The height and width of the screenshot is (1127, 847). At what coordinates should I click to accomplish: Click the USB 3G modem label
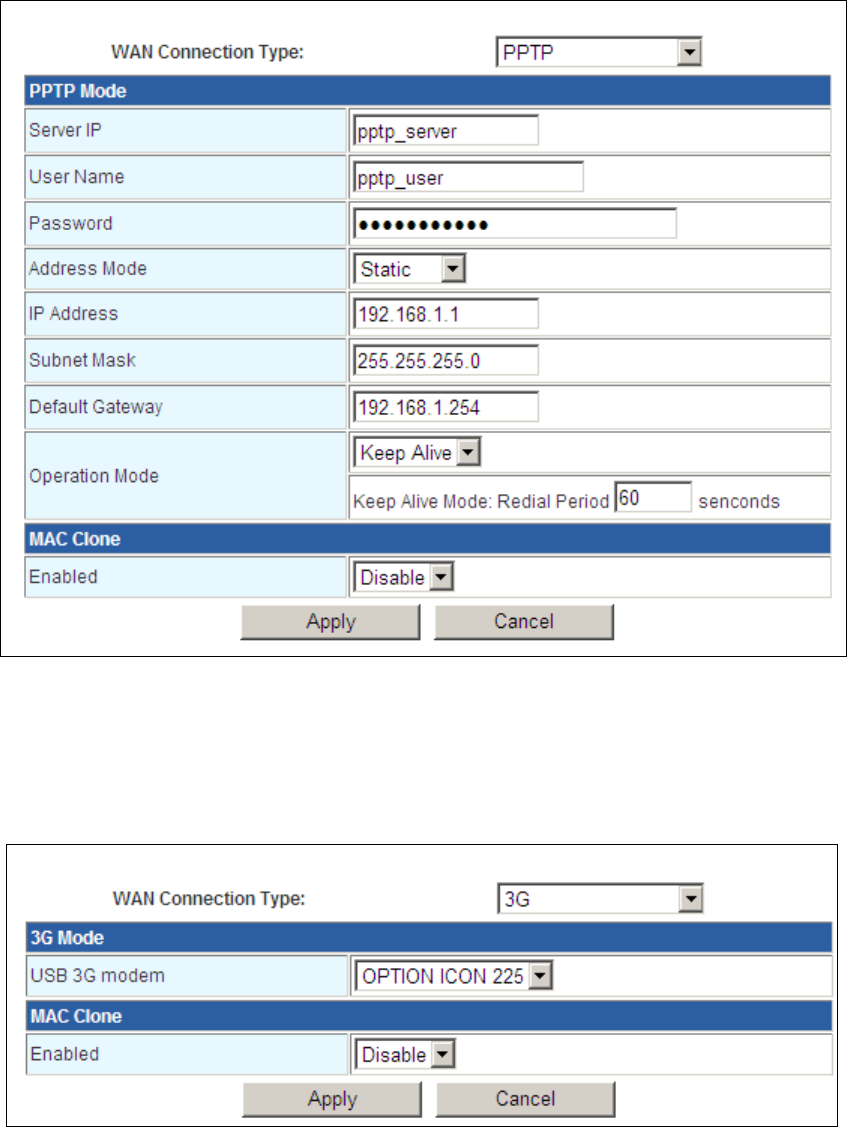pyautogui.click(x=98, y=975)
